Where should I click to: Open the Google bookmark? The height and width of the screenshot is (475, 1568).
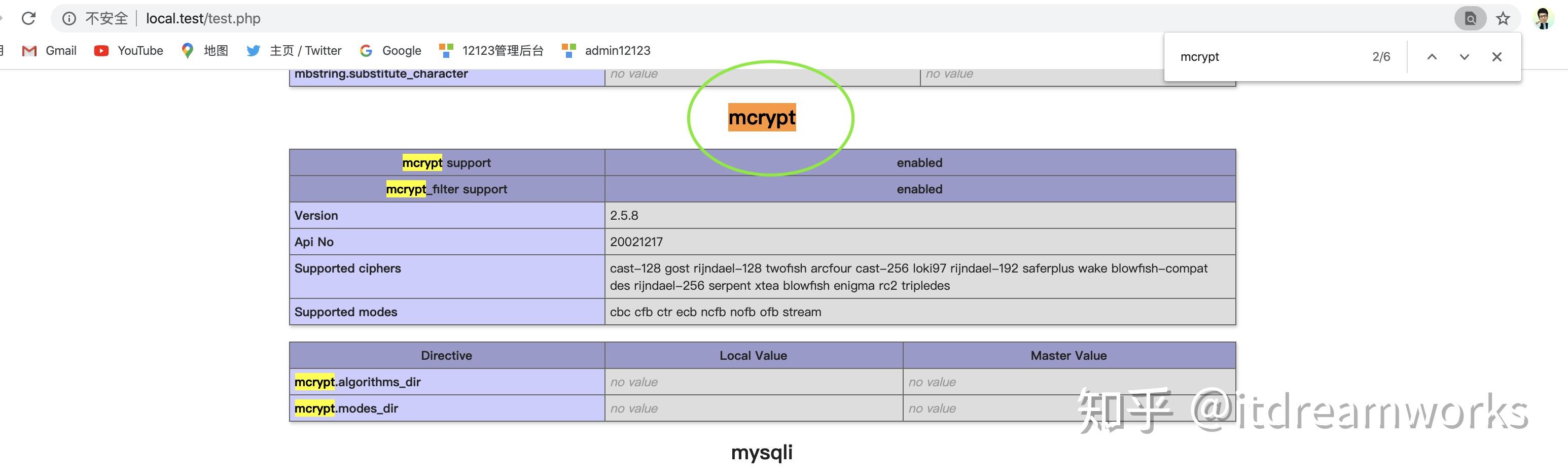390,51
